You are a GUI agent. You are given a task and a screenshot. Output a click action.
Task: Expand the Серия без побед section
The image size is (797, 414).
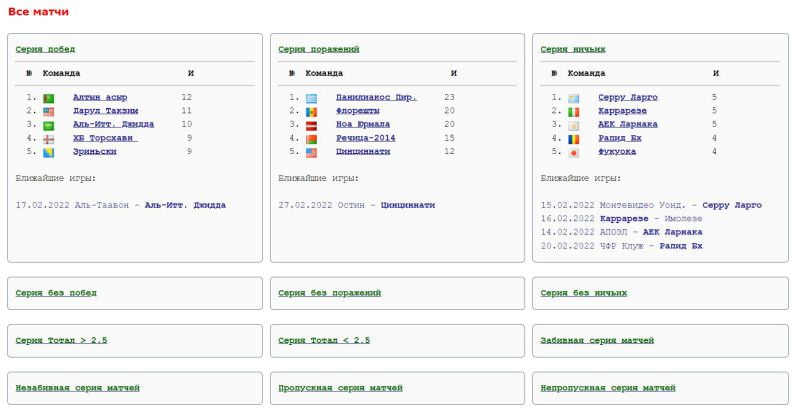point(56,293)
